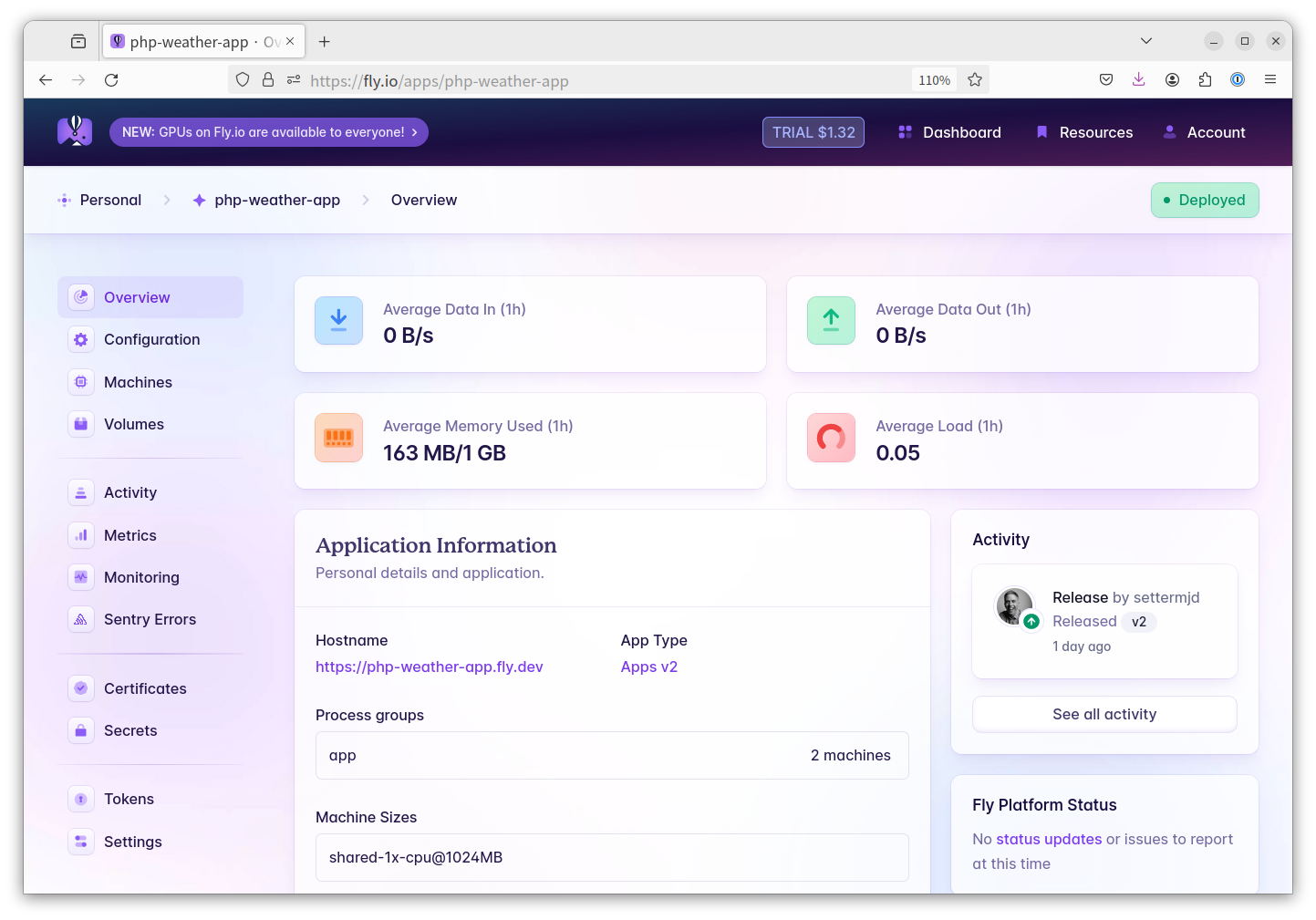Click the v2 release version badge
The width and height of the screenshot is (1316, 920).
pyautogui.click(x=1139, y=621)
